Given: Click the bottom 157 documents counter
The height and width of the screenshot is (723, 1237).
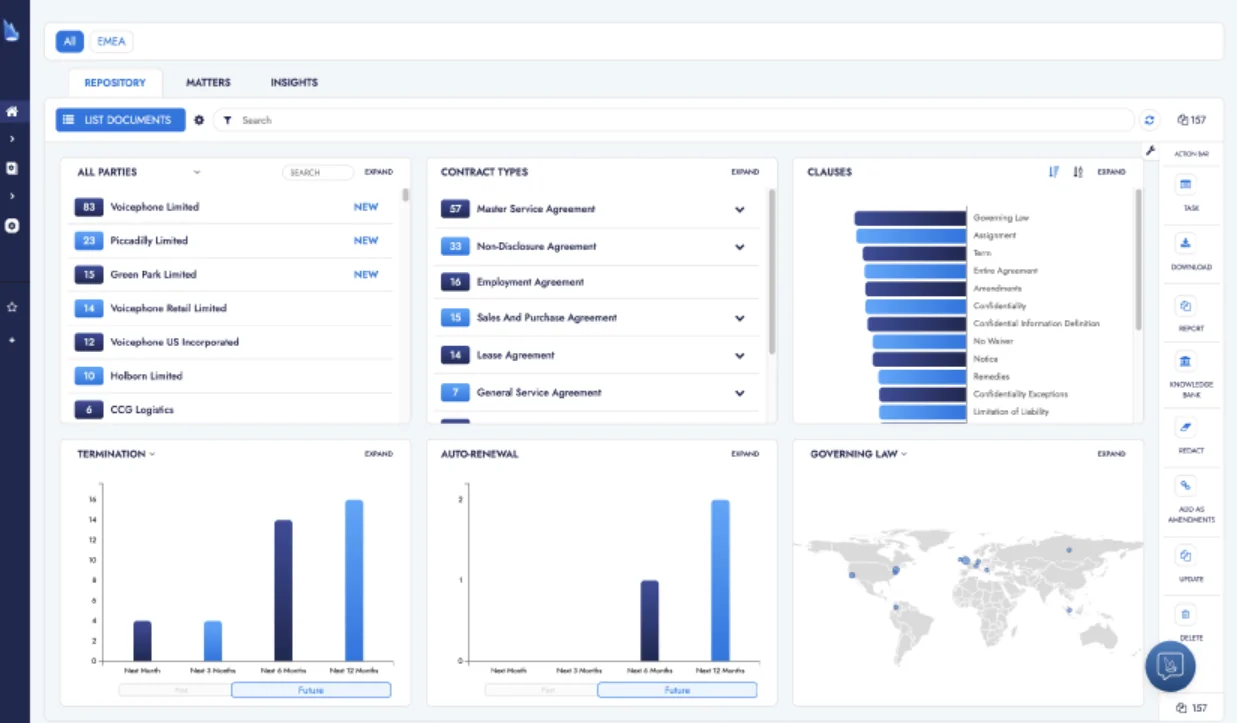Looking at the screenshot, I should (x=1191, y=708).
